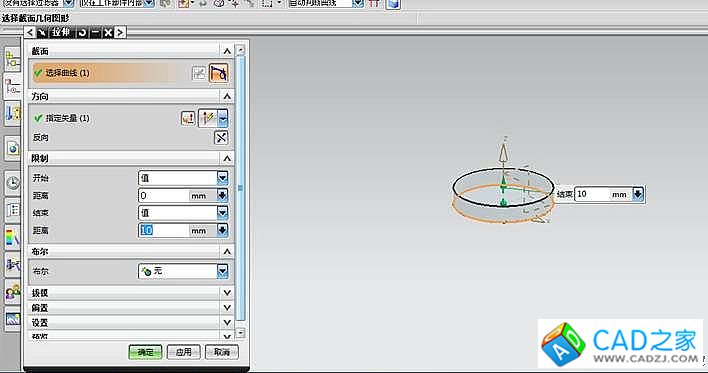Open the Part Navigator sidebar tab
Viewport: 708px width, 373px height.
(x=12, y=113)
